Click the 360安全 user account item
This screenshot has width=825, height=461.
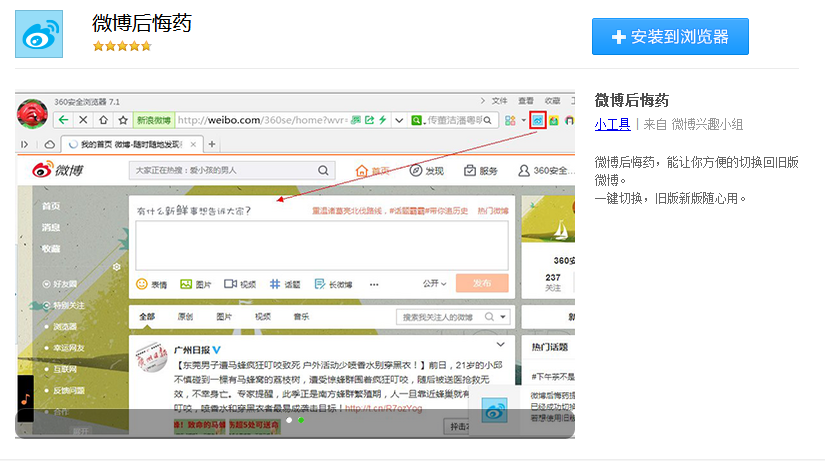click(x=546, y=171)
